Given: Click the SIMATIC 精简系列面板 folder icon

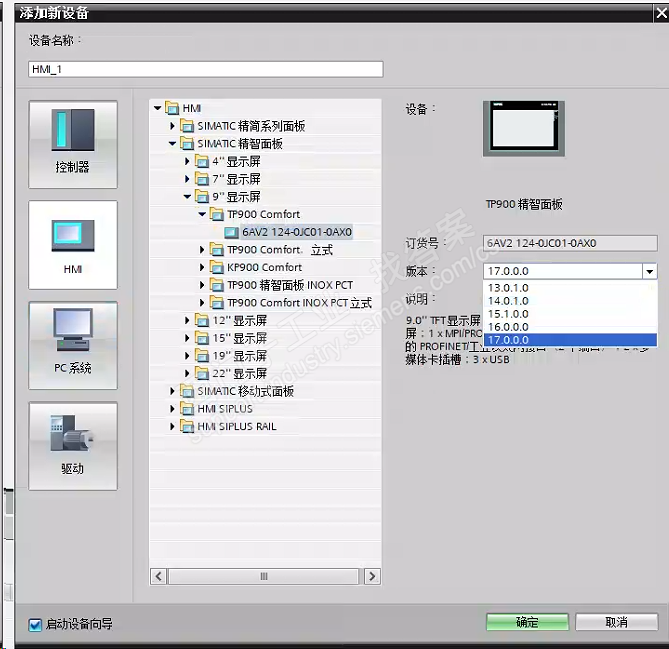Looking at the screenshot, I should tap(187, 126).
